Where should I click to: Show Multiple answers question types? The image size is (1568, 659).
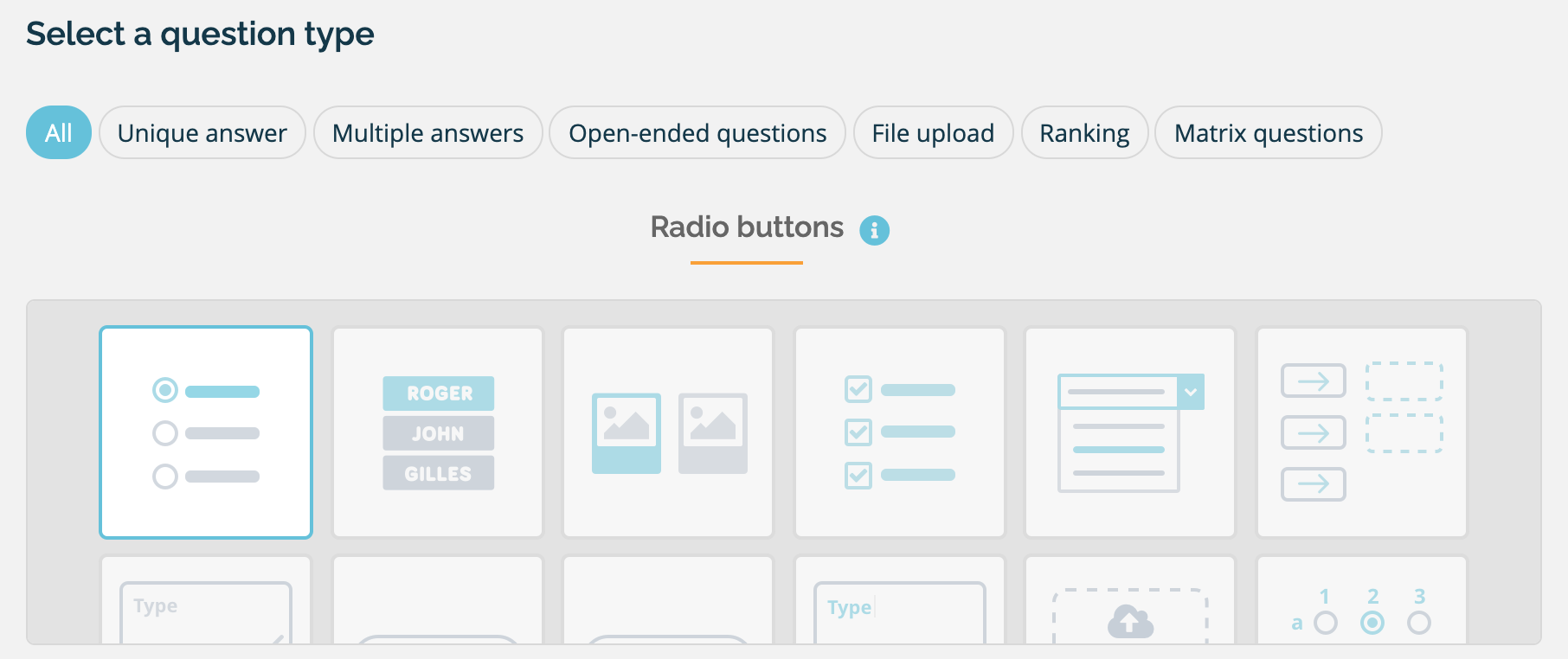pyautogui.click(x=427, y=133)
